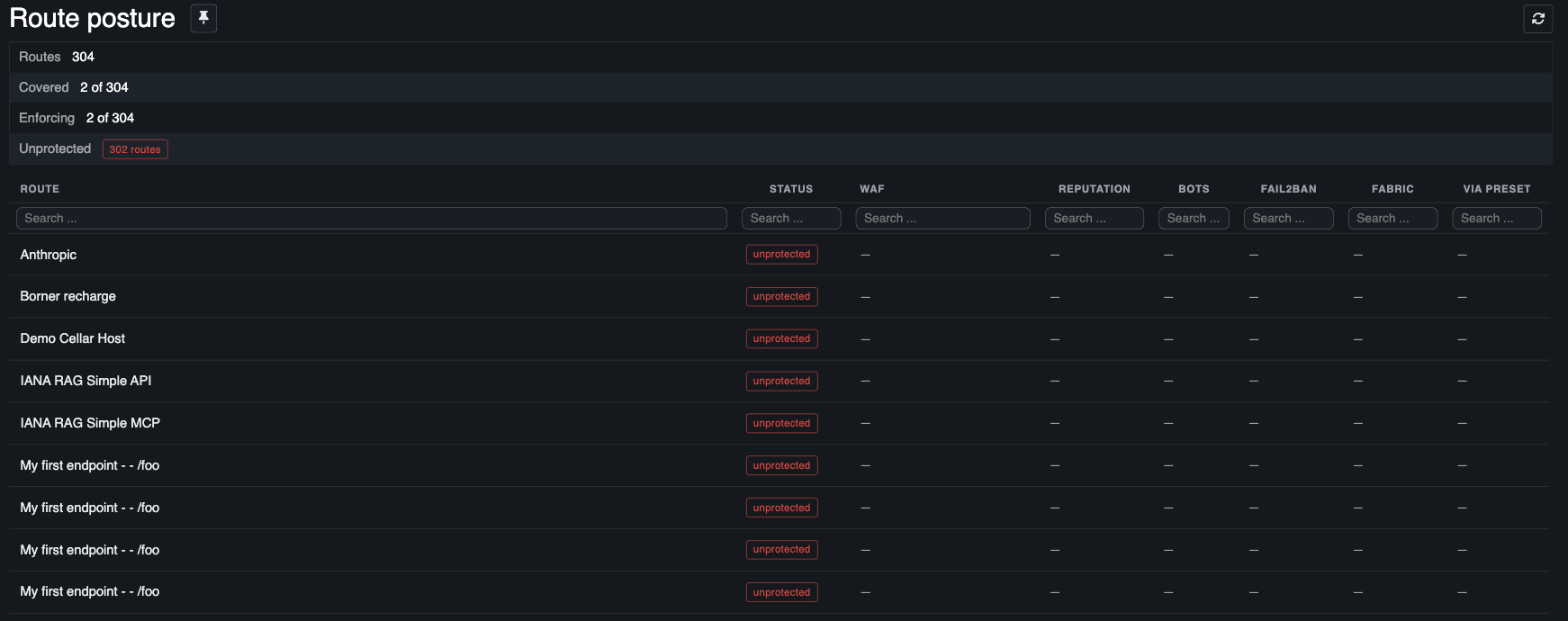Click the pin icon beside Route posture

coord(204,18)
